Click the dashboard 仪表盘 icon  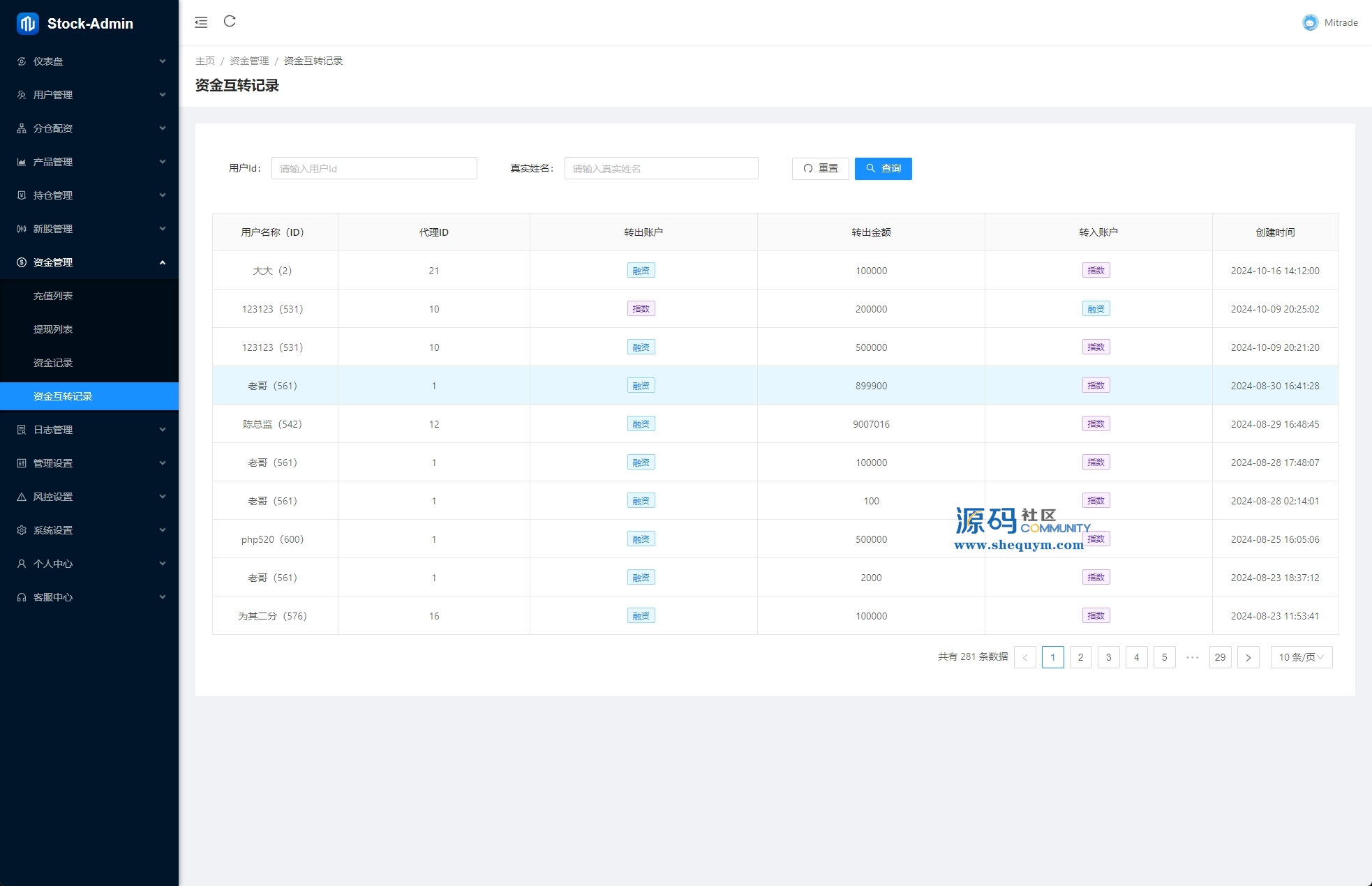[x=22, y=61]
